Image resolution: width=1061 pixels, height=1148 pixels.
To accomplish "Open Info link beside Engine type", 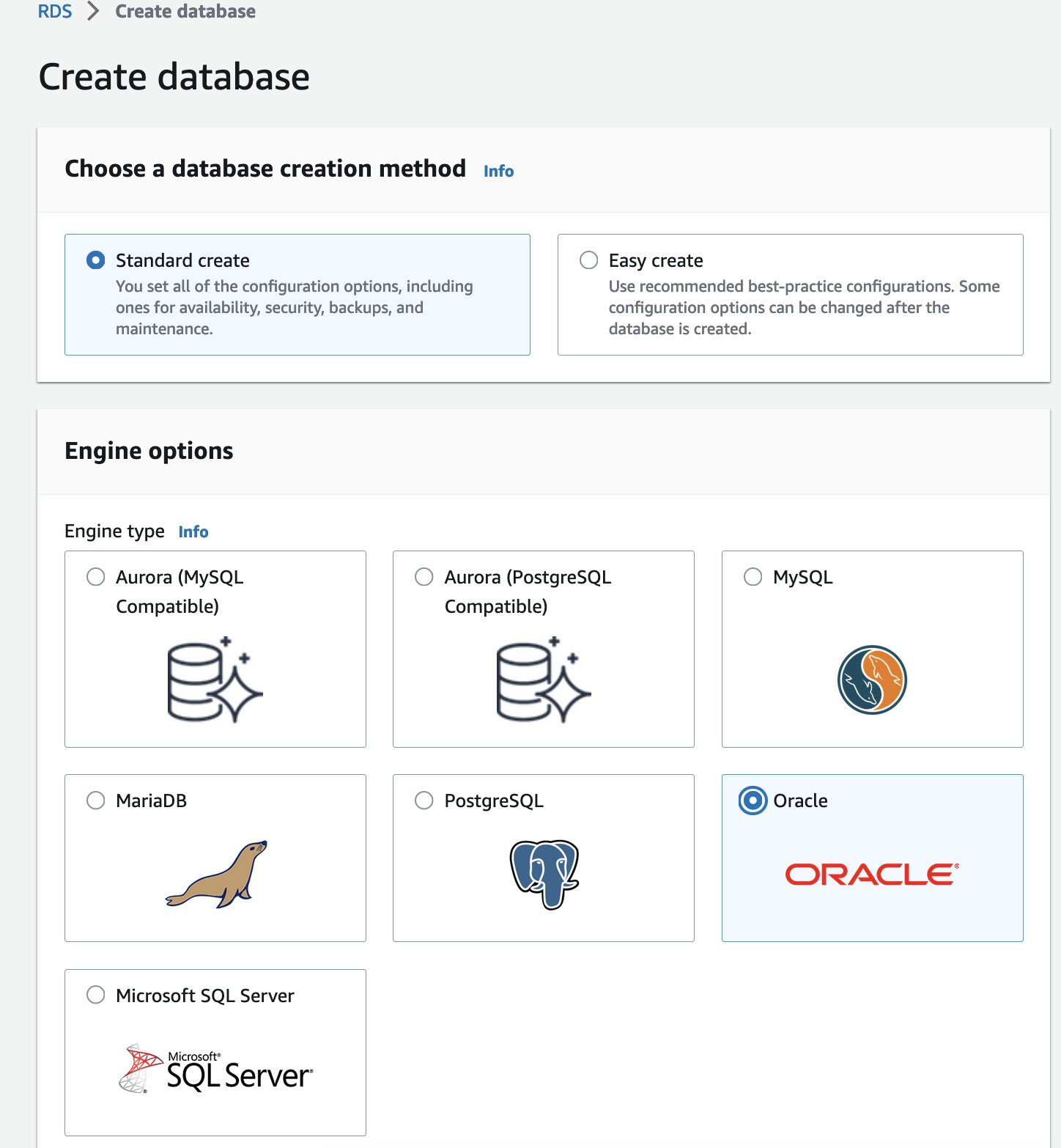I will tap(193, 531).
